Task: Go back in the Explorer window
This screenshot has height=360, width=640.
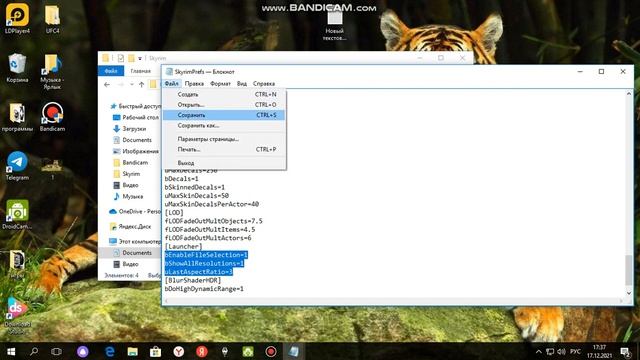Action: pyautogui.click(x=107, y=84)
